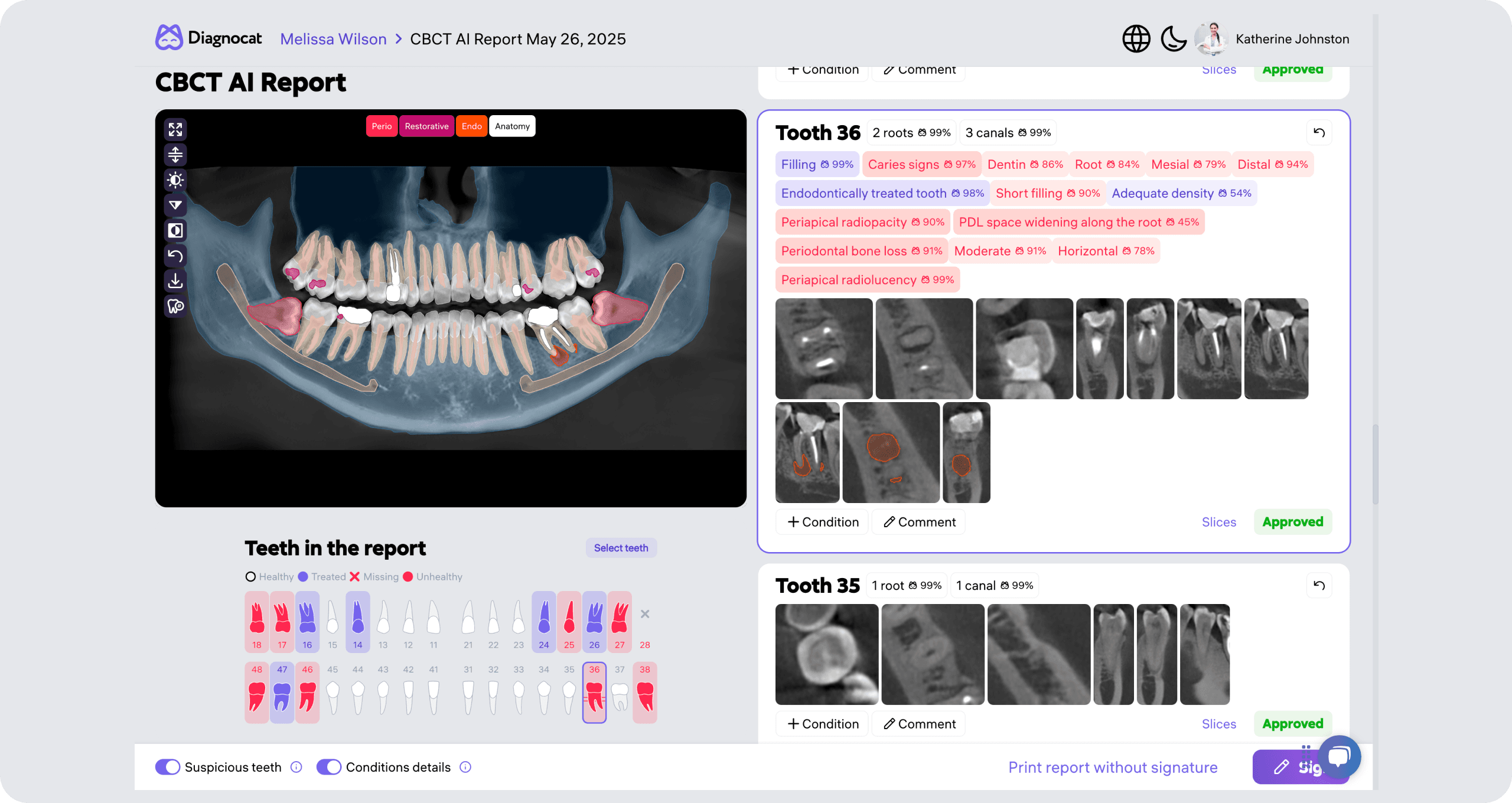Expand viewer to fullscreen
1512x803 pixels.
pos(175,129)
